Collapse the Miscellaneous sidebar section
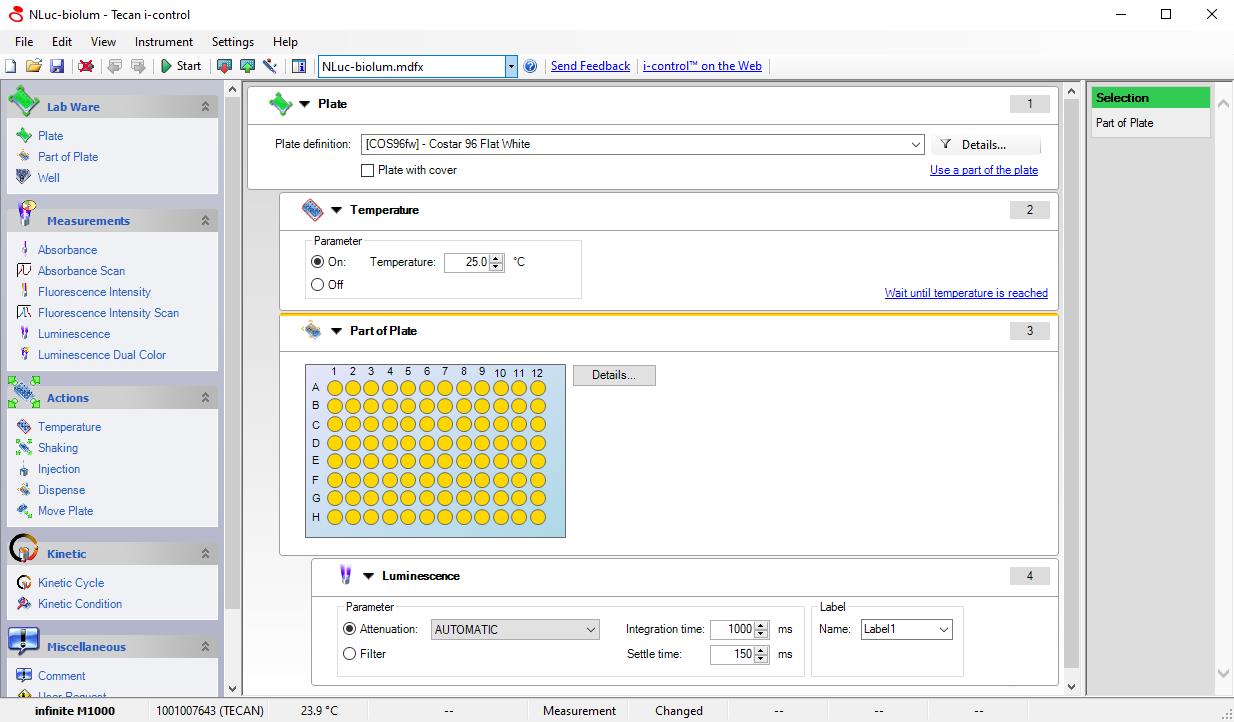 tap(205, 647)
